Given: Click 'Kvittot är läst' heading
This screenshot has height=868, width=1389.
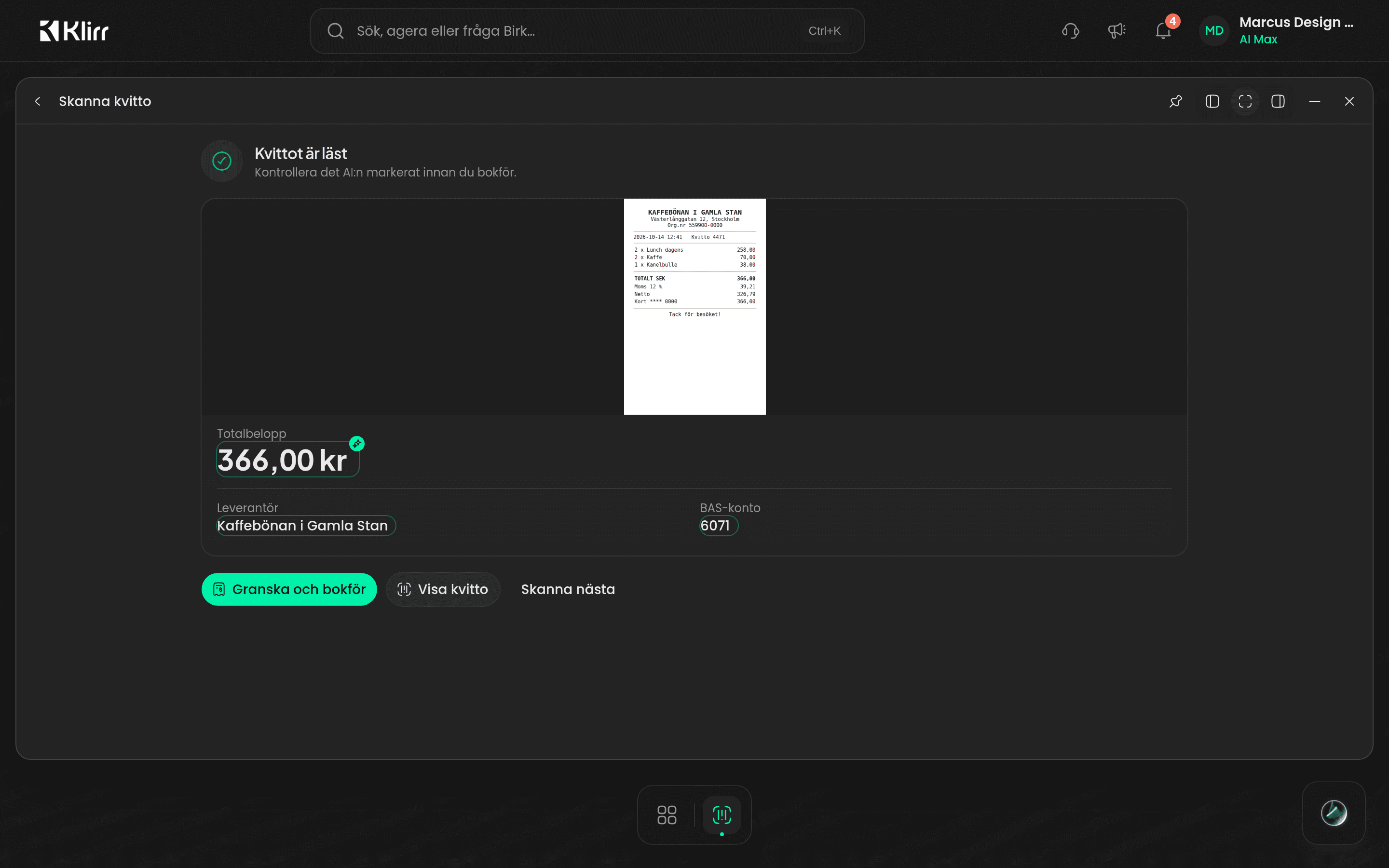Looking at the screenshot, I should coord(301,154).
